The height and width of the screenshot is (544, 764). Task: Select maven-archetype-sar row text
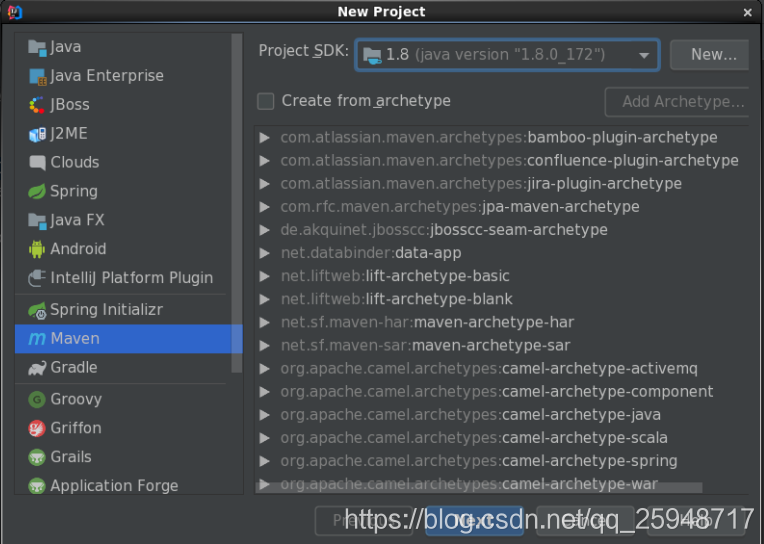pyautogui.click(x=425, y=346)
